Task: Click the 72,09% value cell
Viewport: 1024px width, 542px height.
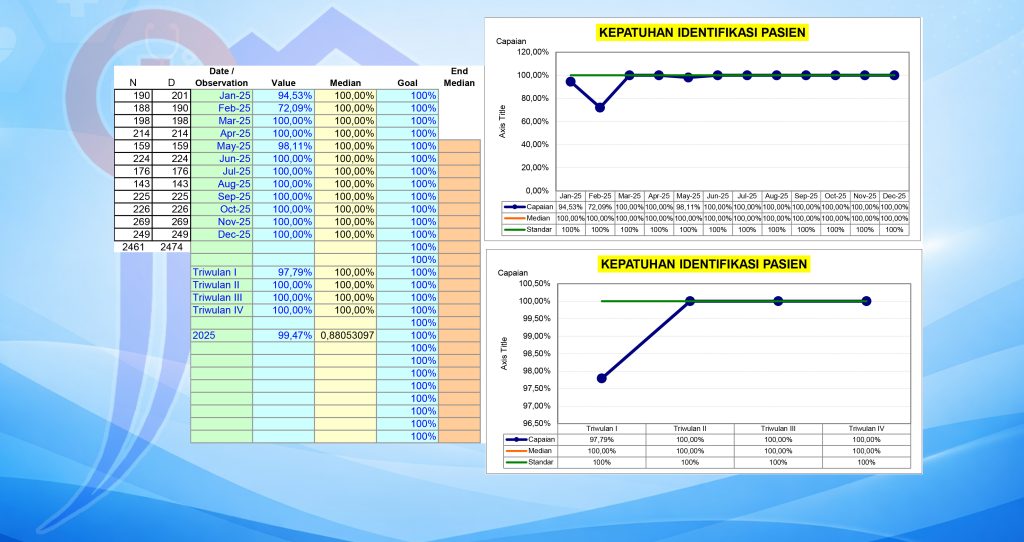Action: 283,108
